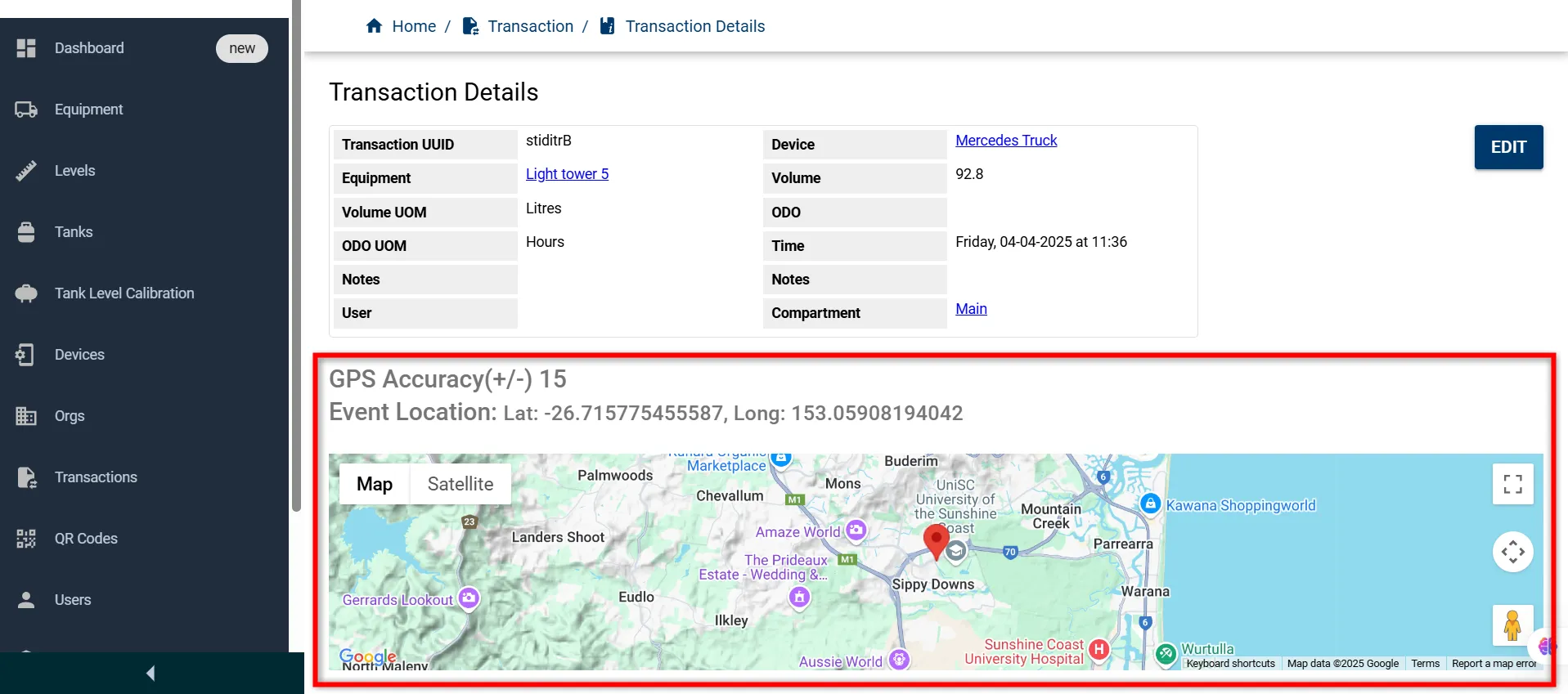Click the Aussie World map marker
This screenshot has height=694, width=1568.
[900, 659]
